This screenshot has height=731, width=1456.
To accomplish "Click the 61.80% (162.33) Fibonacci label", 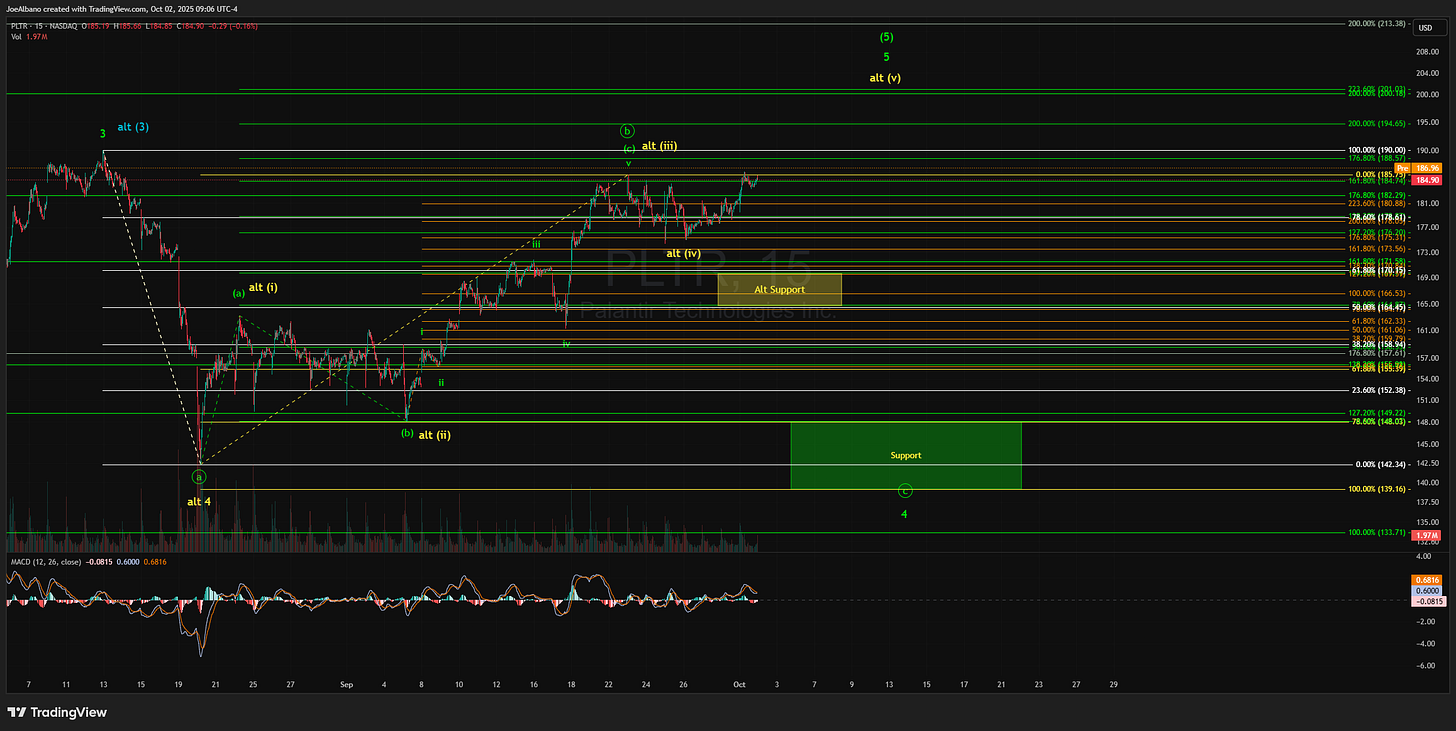I will tap(1377, 321).
